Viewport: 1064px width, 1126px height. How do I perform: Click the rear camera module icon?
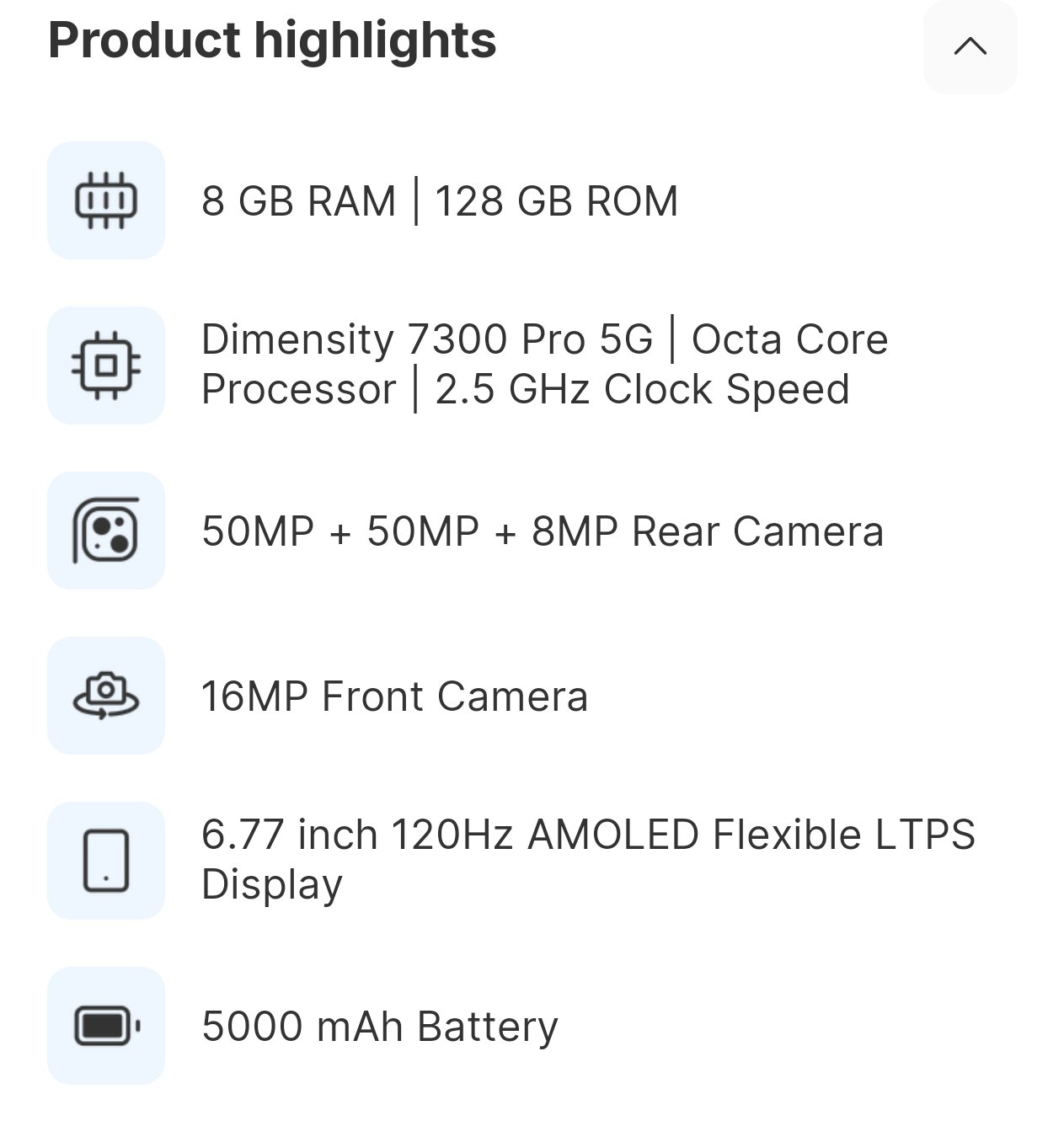click(x=106, y=531)
